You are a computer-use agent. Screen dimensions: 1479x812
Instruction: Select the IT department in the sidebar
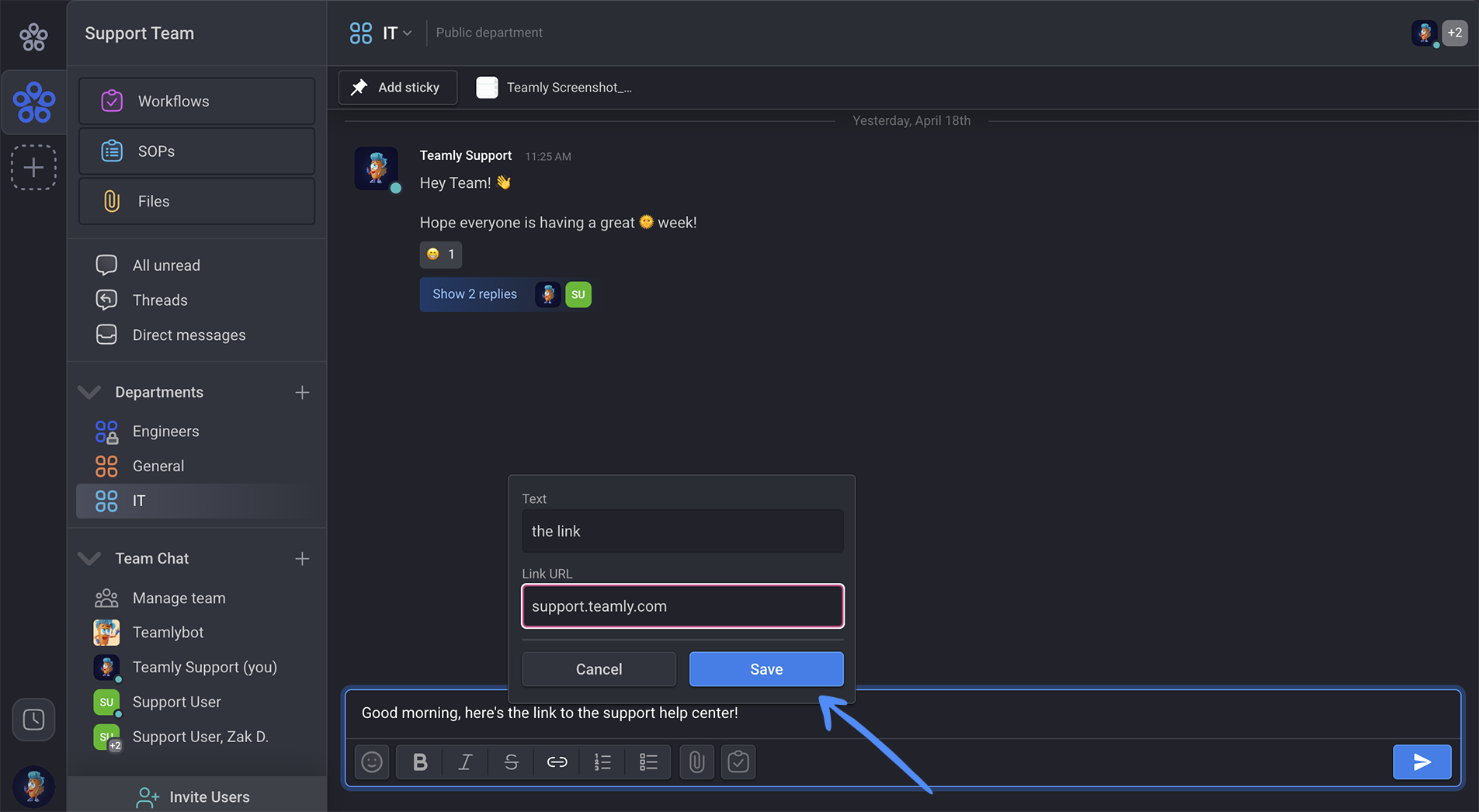pyautogui.click(x=198, y=501)
